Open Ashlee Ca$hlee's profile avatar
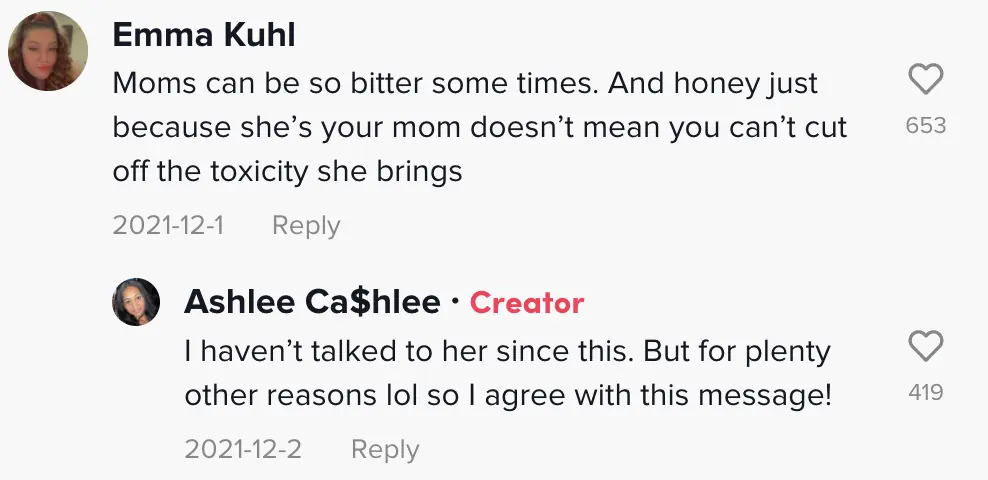 pyautogui.click(x=136, y=302)
